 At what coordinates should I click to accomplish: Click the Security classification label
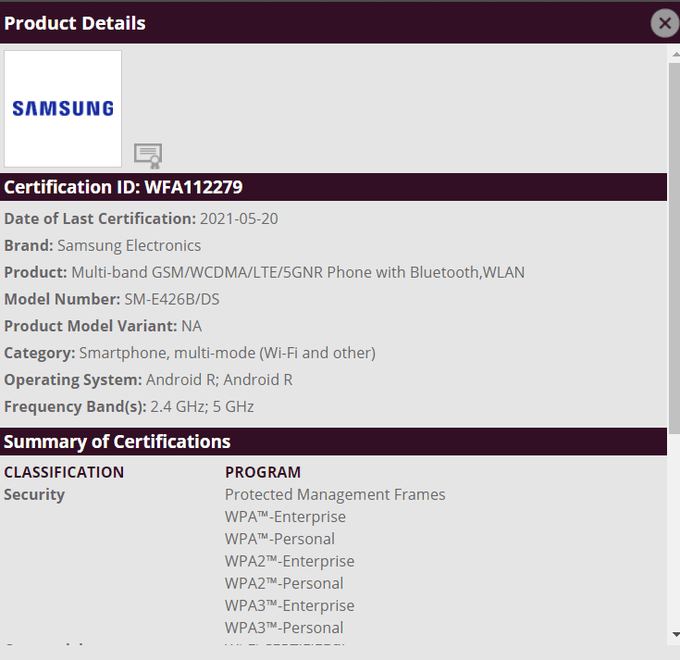pos(34,495)
